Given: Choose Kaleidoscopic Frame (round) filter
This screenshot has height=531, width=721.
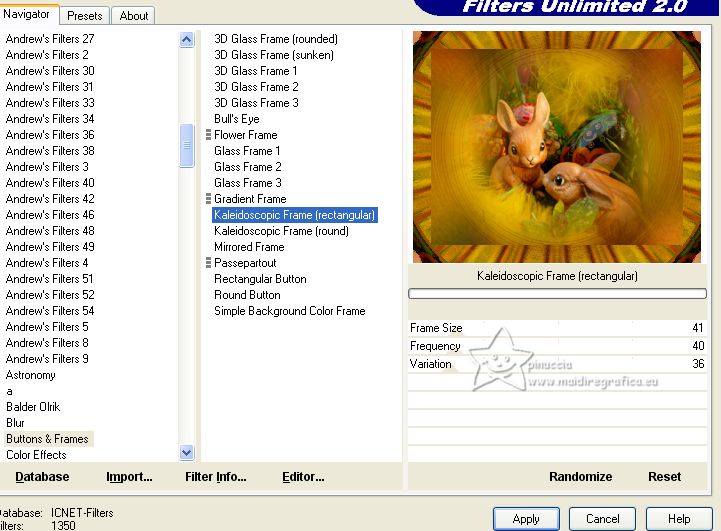Looking at the screenshot, I should click(x=281, y=231).
